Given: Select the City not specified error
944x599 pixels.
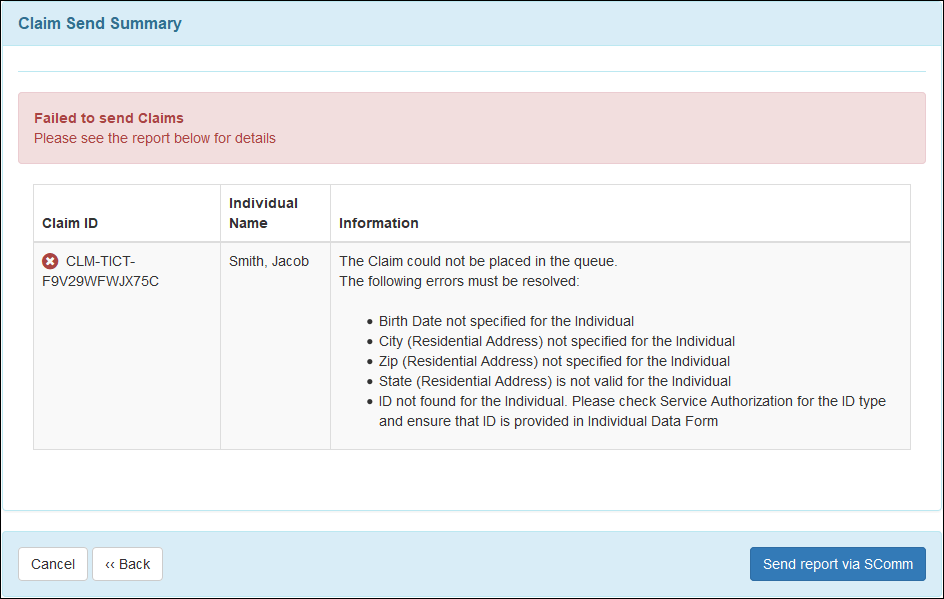Looking at the screenshot, I should pyautogui.click(x=556, y=341).
